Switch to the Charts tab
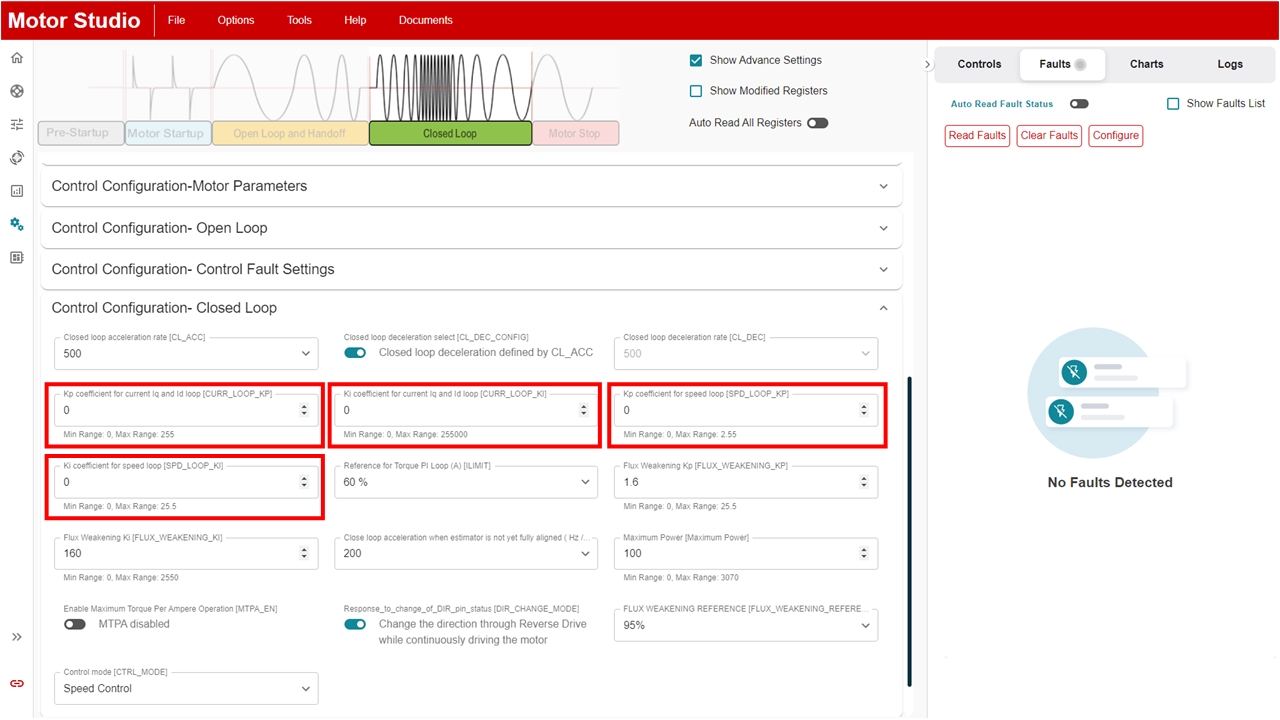The image size is (1280, 720). [x=1146, y=64]
